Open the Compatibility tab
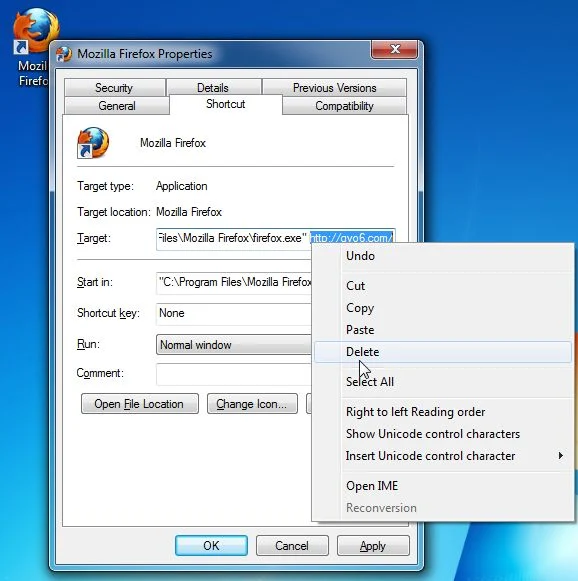Image resolution: width=578 pixels, height=581 pixels. point(344,106)
